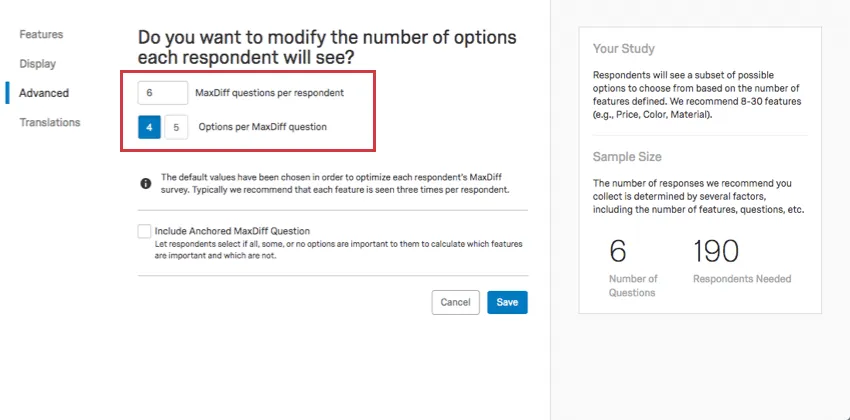Switch to the Display tab
This screenshot has height=420, width=850.
point(38,63)
